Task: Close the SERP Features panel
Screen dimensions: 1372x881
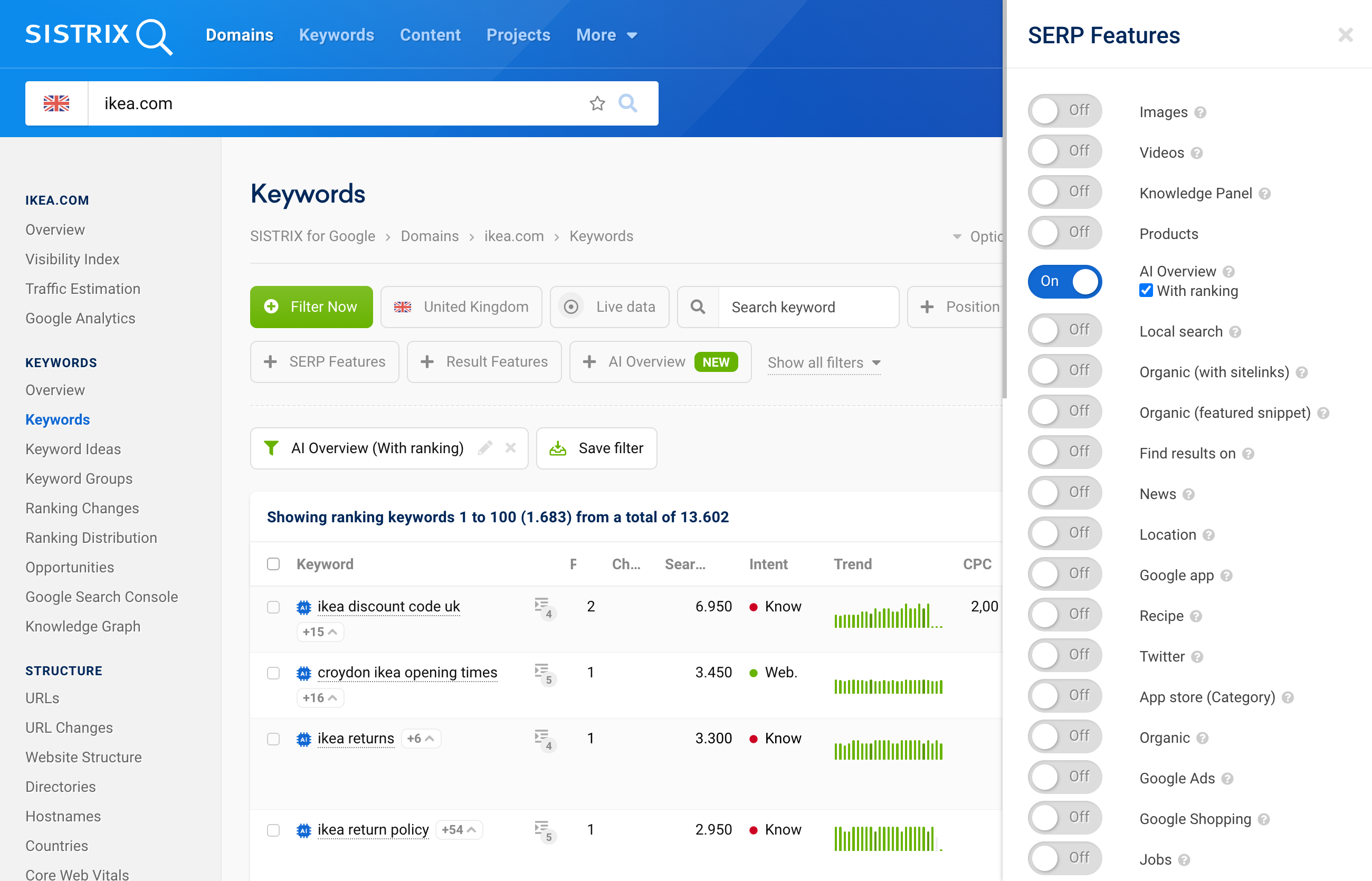Action: [x=1346, y=35]
